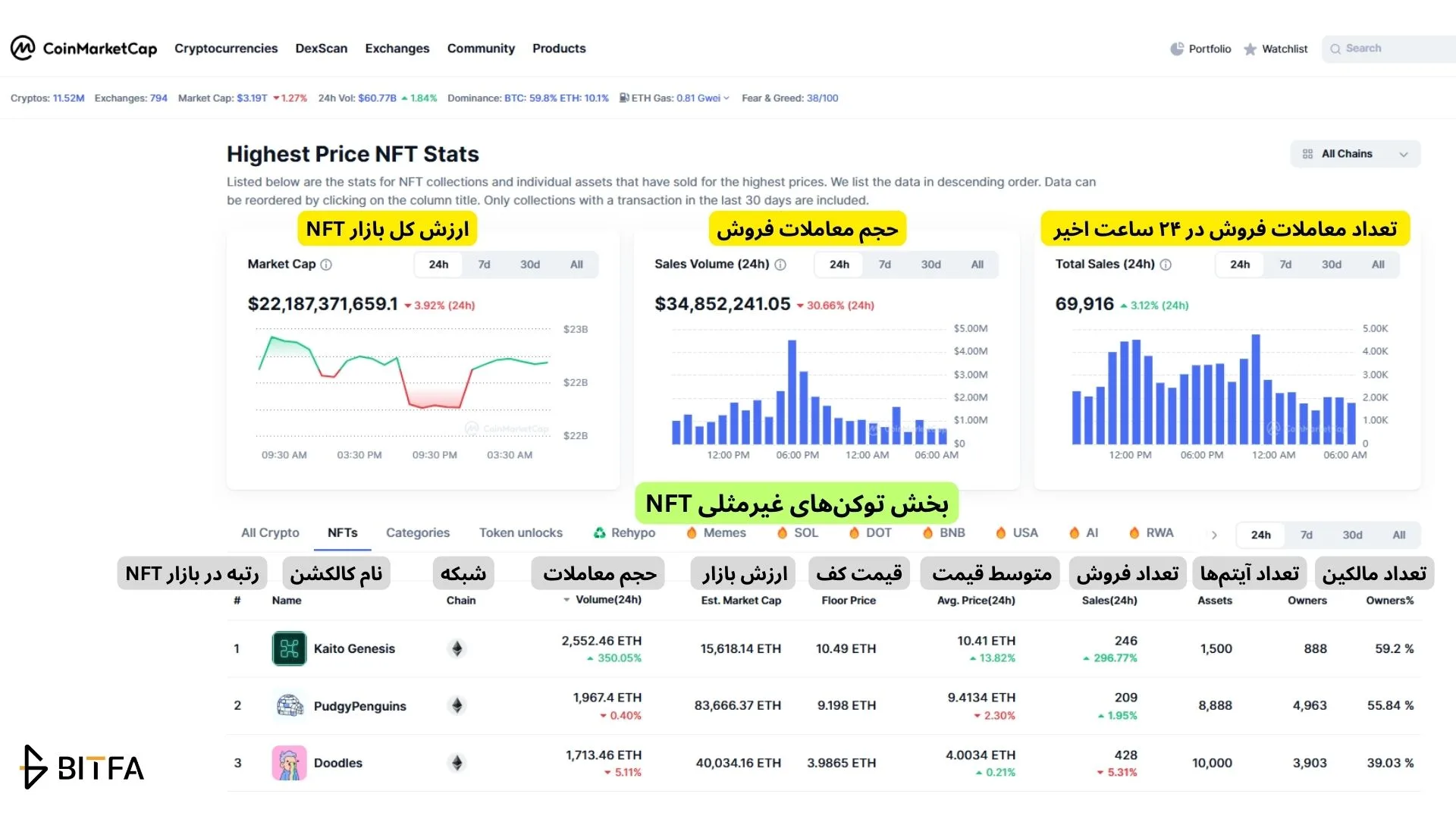Click the Rehypo recycle icon
Image resolution: width=1456 pixels, height=819 pixels.
pyautogui.click(x=599, y=533)
